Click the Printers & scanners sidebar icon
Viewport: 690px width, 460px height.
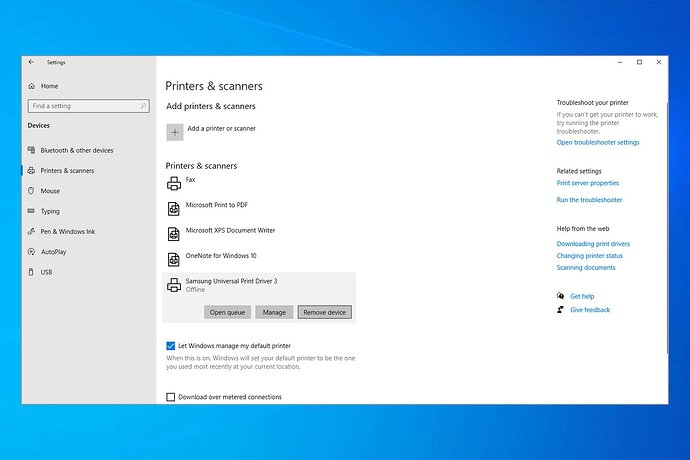tap(31, 170)
